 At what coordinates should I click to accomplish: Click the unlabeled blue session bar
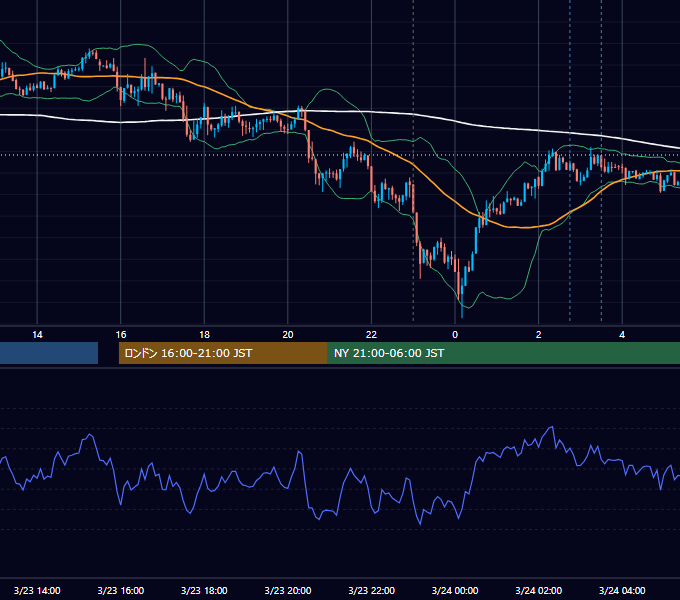click(49, 353)
